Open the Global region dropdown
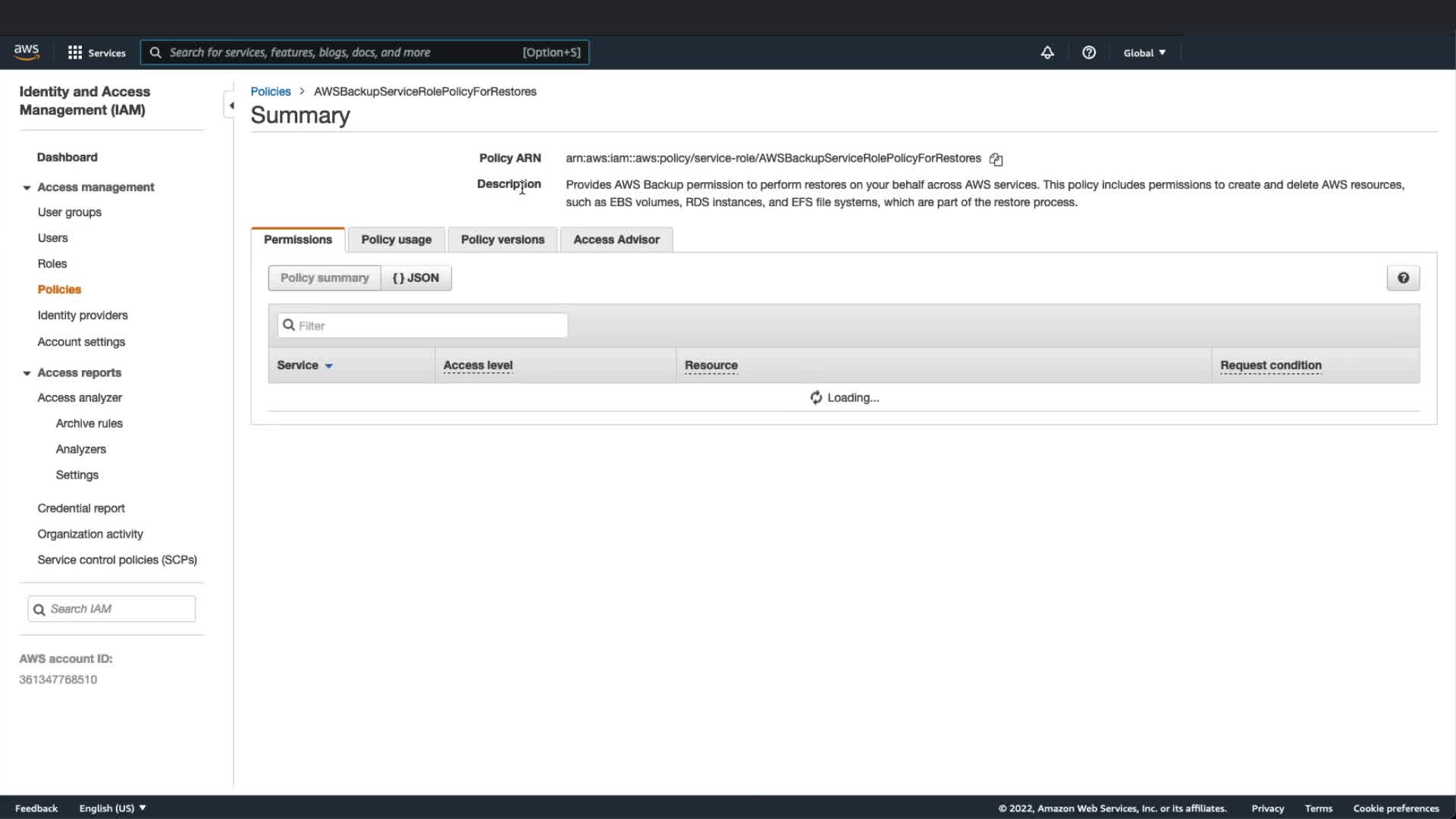 point(1144,52)
